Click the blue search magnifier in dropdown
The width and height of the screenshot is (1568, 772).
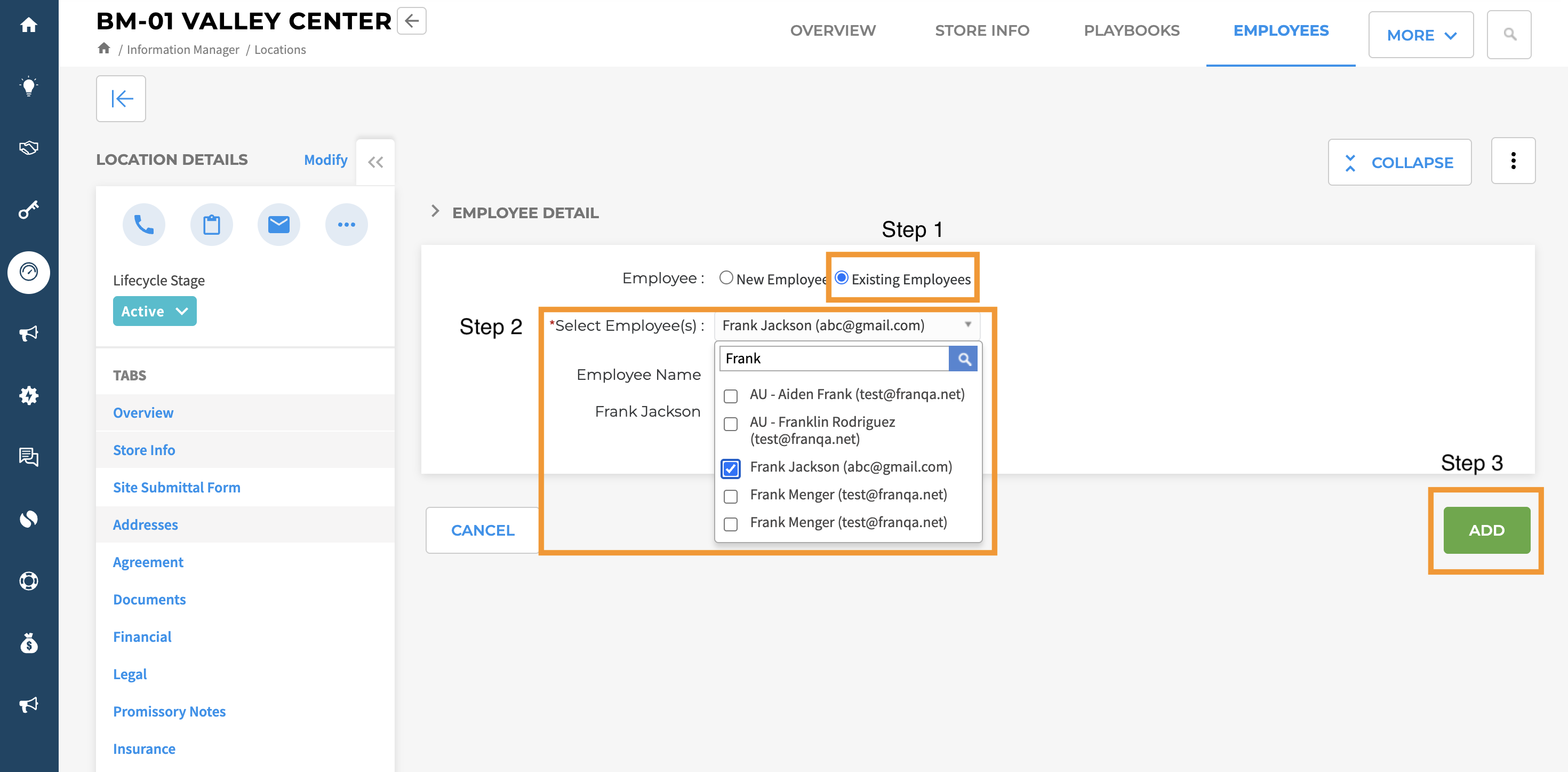click(x=964, y=359)
